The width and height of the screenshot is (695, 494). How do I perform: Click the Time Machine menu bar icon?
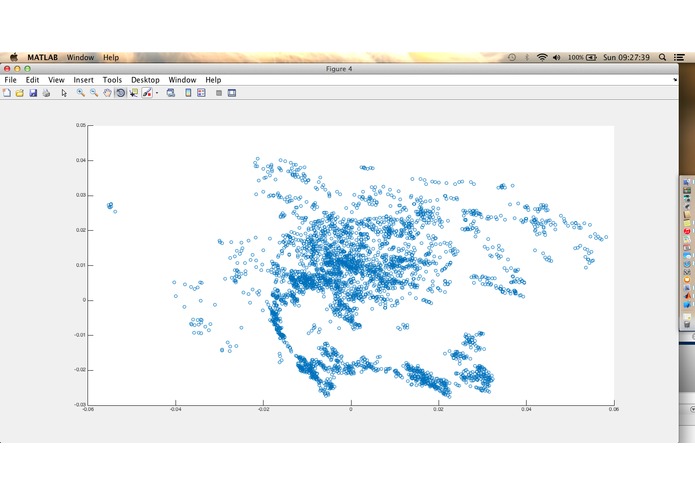pyautogui.click(x=511, y=57)
